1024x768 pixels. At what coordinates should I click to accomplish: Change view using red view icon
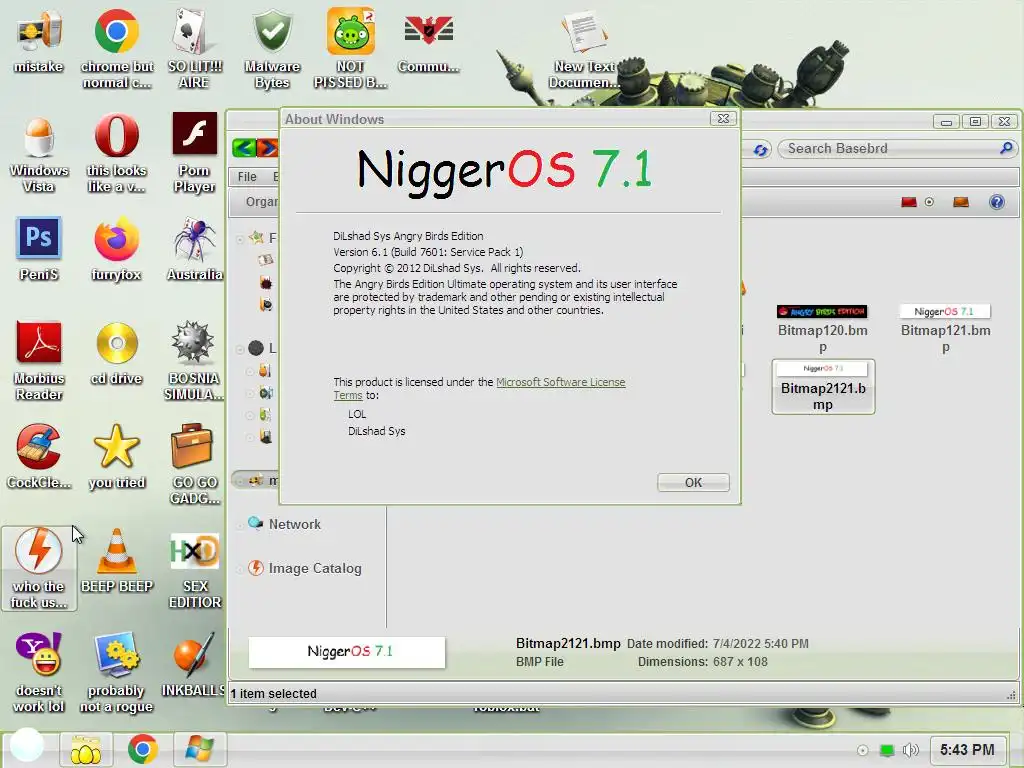[908, 202]
